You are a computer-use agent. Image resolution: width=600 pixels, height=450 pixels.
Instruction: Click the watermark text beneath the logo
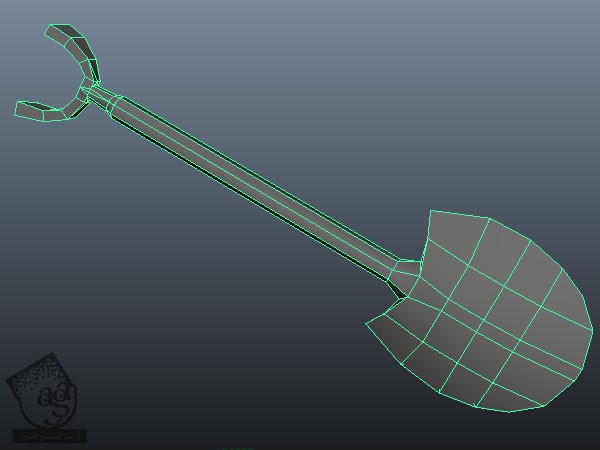50,436
